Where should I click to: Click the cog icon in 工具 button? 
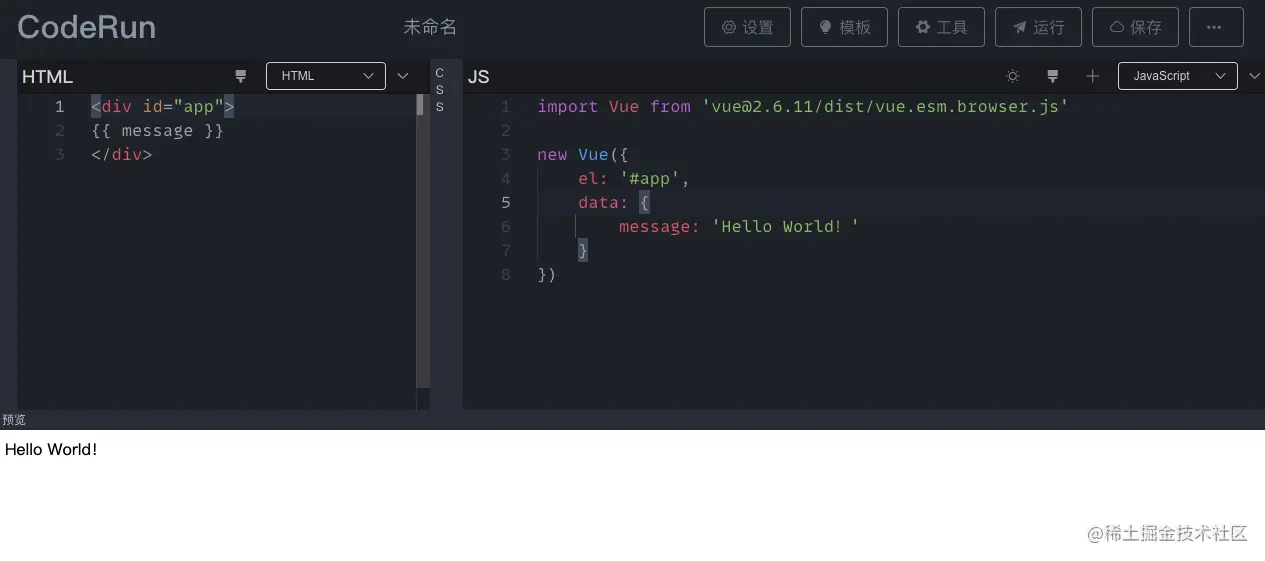click(x=923, y=27)
